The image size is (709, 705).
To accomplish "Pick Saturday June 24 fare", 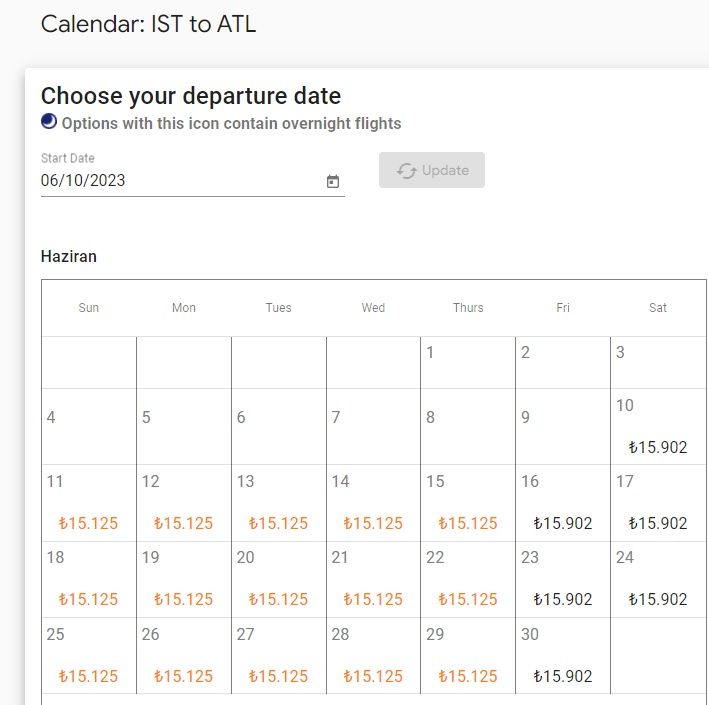I will tap(658, 579).
